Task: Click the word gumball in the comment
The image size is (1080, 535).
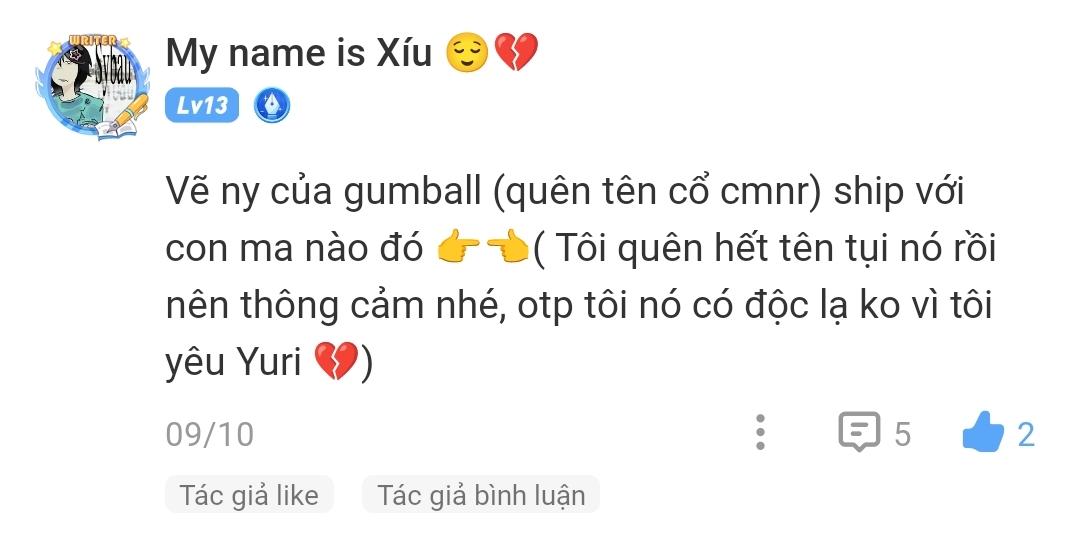Action: point(413,193)
